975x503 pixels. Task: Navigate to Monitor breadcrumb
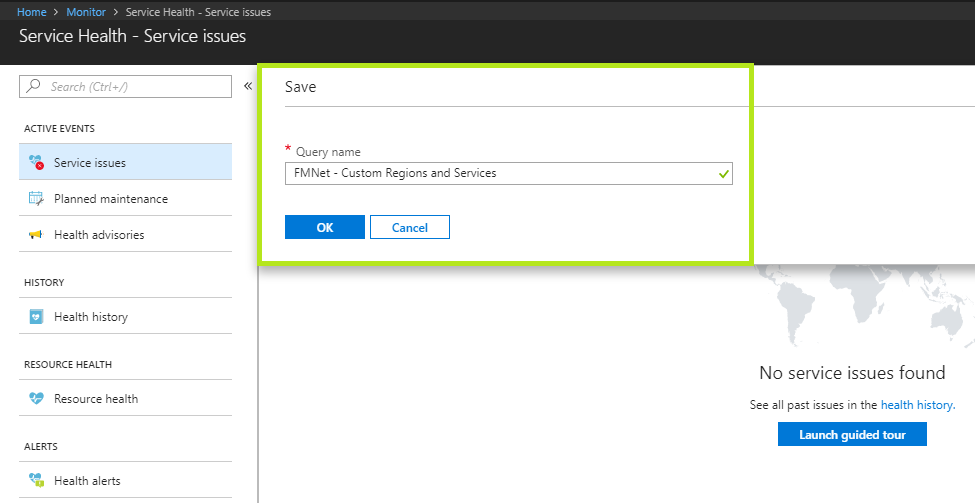(x=86, y=12)
